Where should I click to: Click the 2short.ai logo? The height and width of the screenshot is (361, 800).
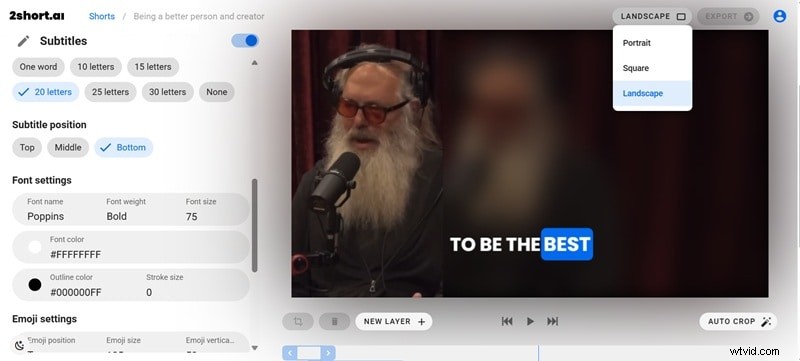[x=37, y=15]
